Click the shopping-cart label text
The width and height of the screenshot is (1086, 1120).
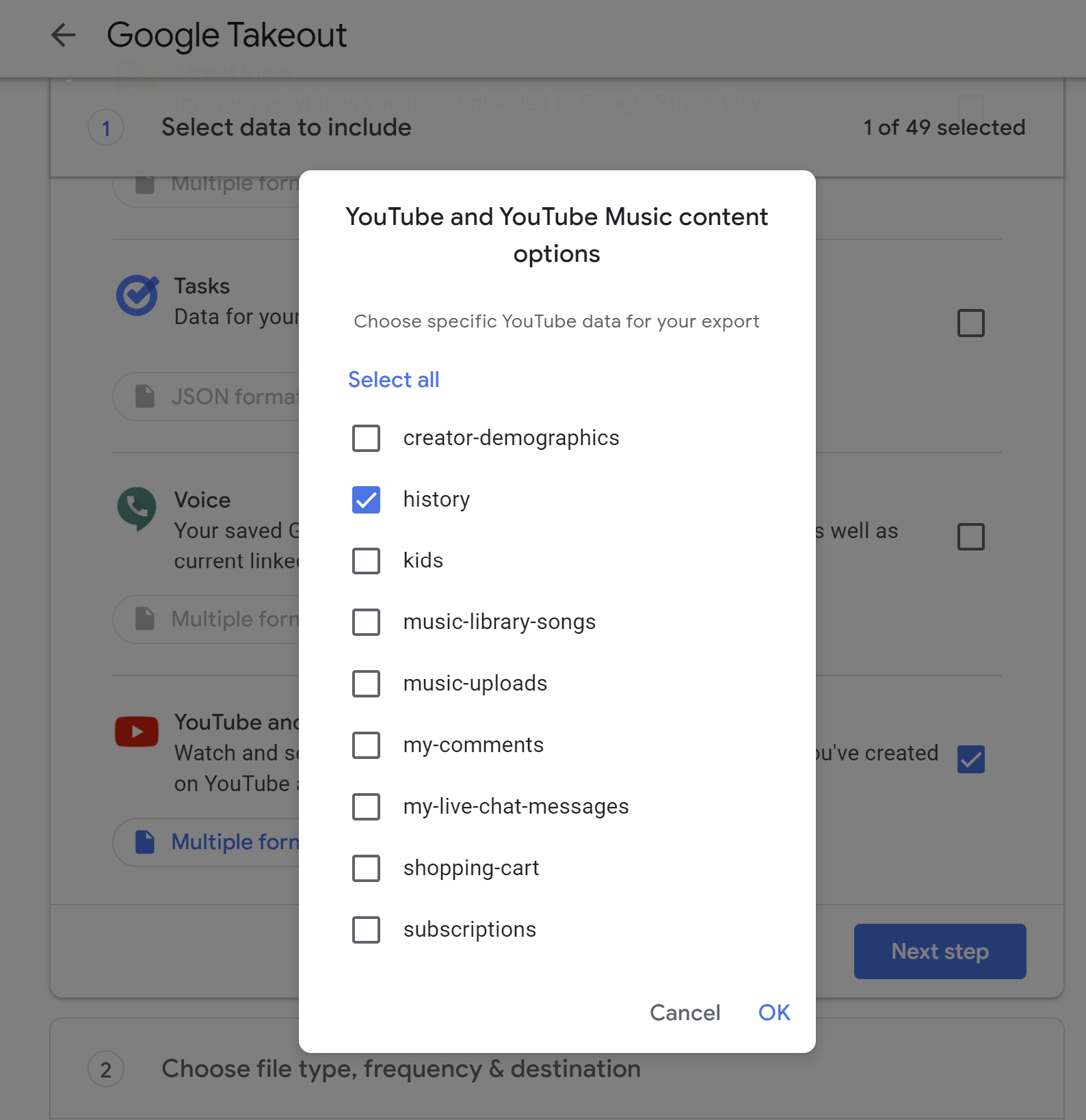[471, 868]
